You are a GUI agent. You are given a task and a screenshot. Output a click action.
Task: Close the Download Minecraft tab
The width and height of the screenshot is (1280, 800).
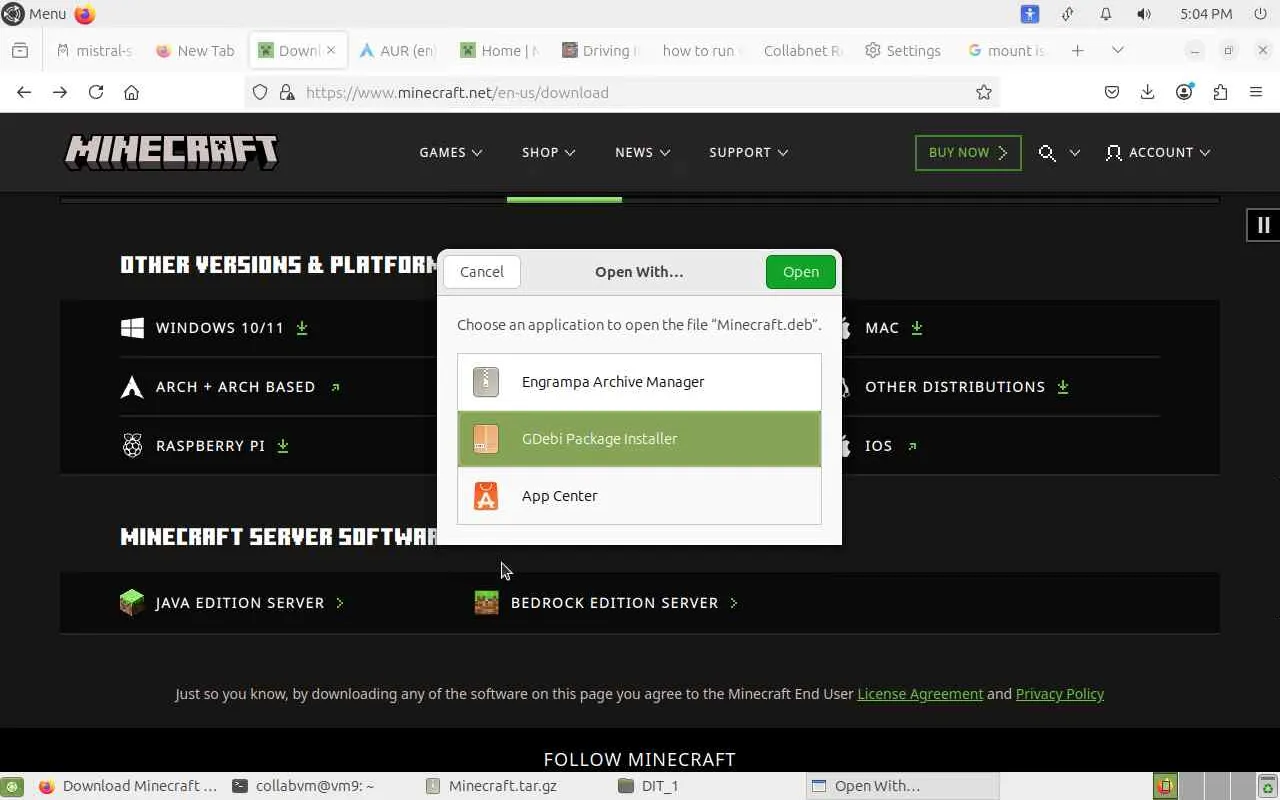331,50
